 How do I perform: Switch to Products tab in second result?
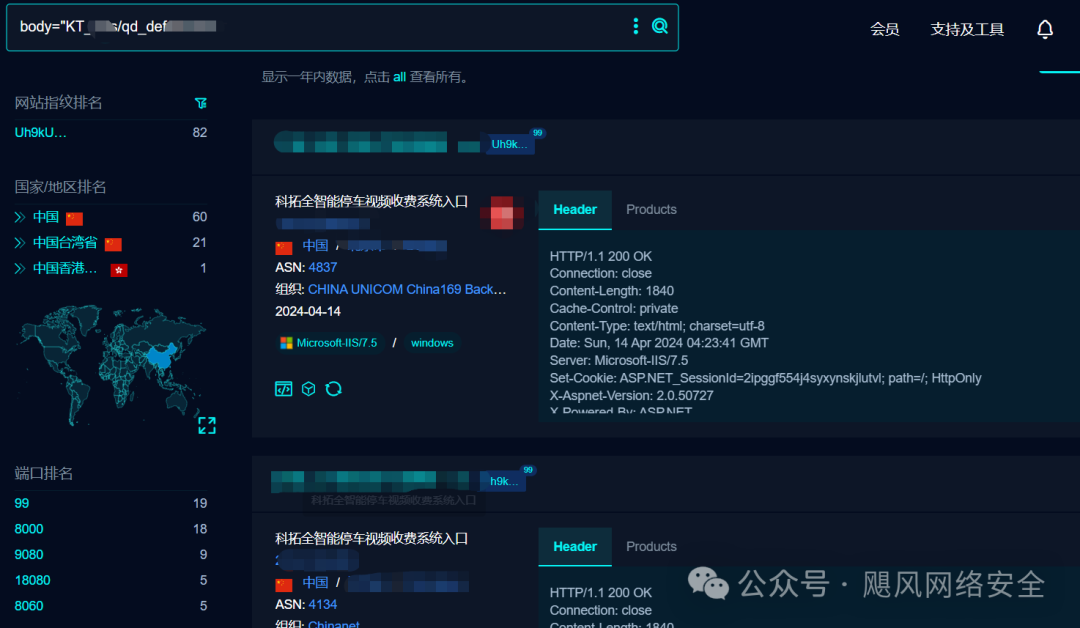pyautogui.click(x=651, y=546)
